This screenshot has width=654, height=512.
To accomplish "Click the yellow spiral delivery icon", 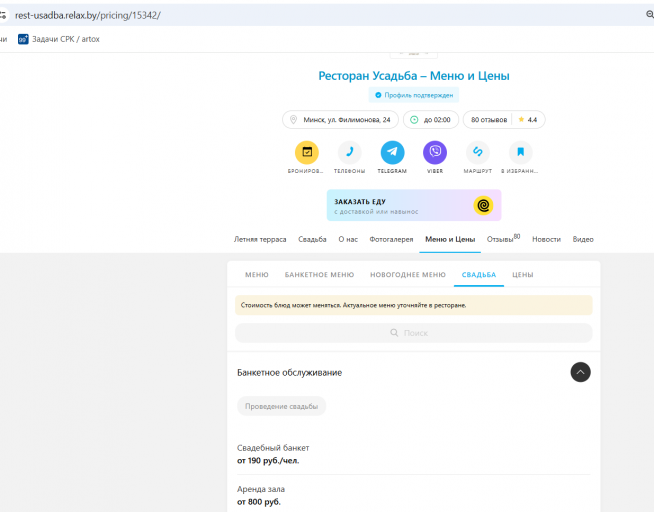I will pyautogui.click(x=483, y=205).
